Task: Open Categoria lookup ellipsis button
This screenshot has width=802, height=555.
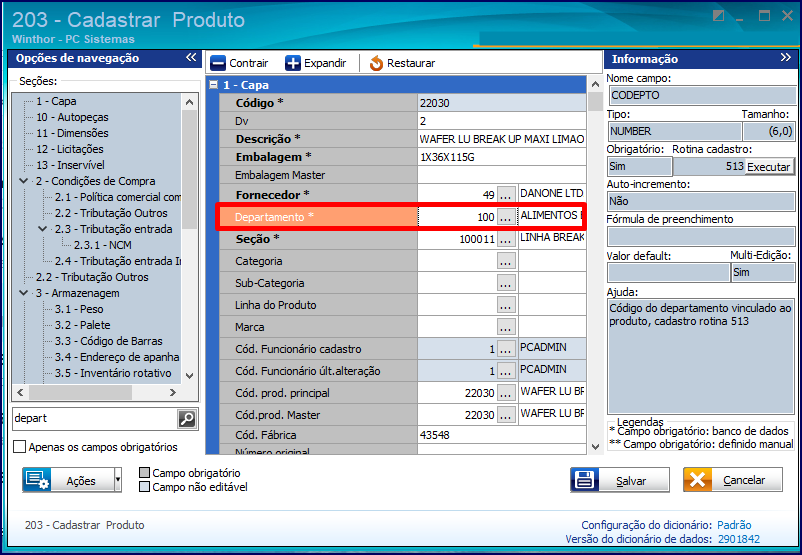Action: coord(506,261)
